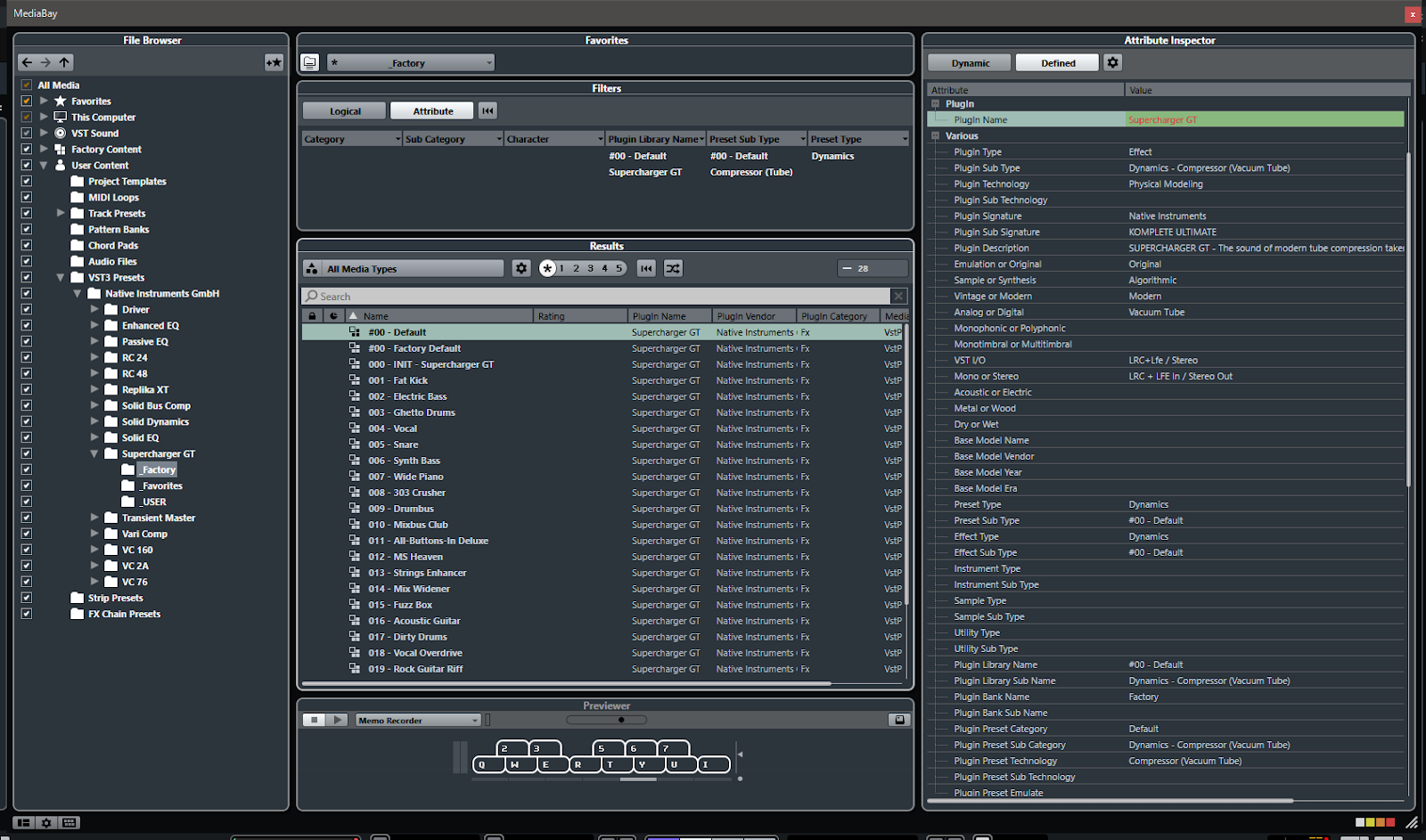Open the media type selector icon
Screen dimensions: 1426x840
click(312, 268)
